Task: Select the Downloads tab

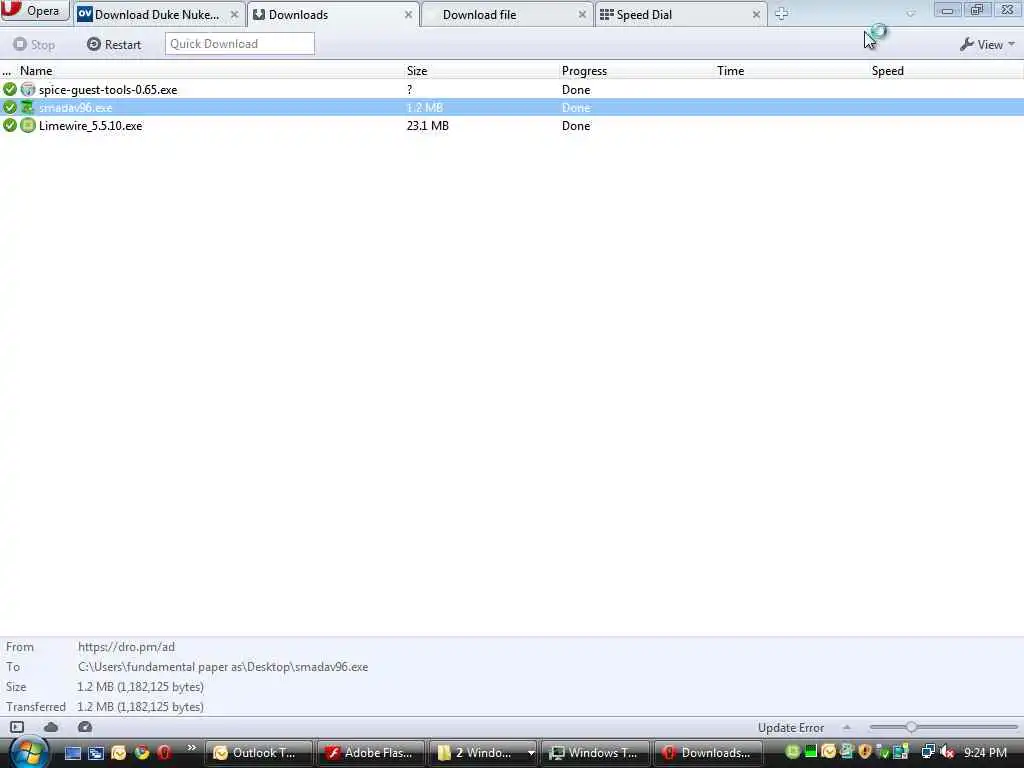Action: point(333,14)
